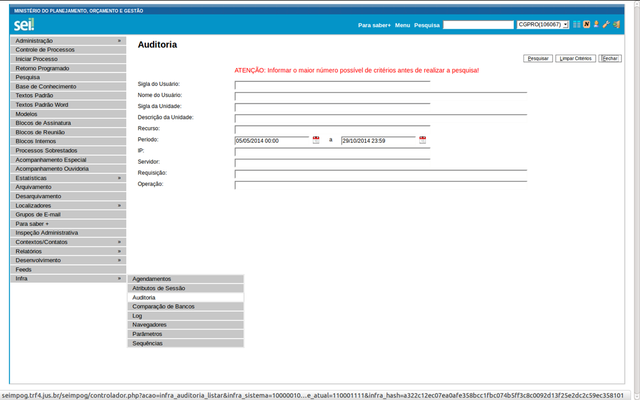Click the wrench system settings icon
The width and height of the screenshot is (640, 400).
[x=606, y=23]
